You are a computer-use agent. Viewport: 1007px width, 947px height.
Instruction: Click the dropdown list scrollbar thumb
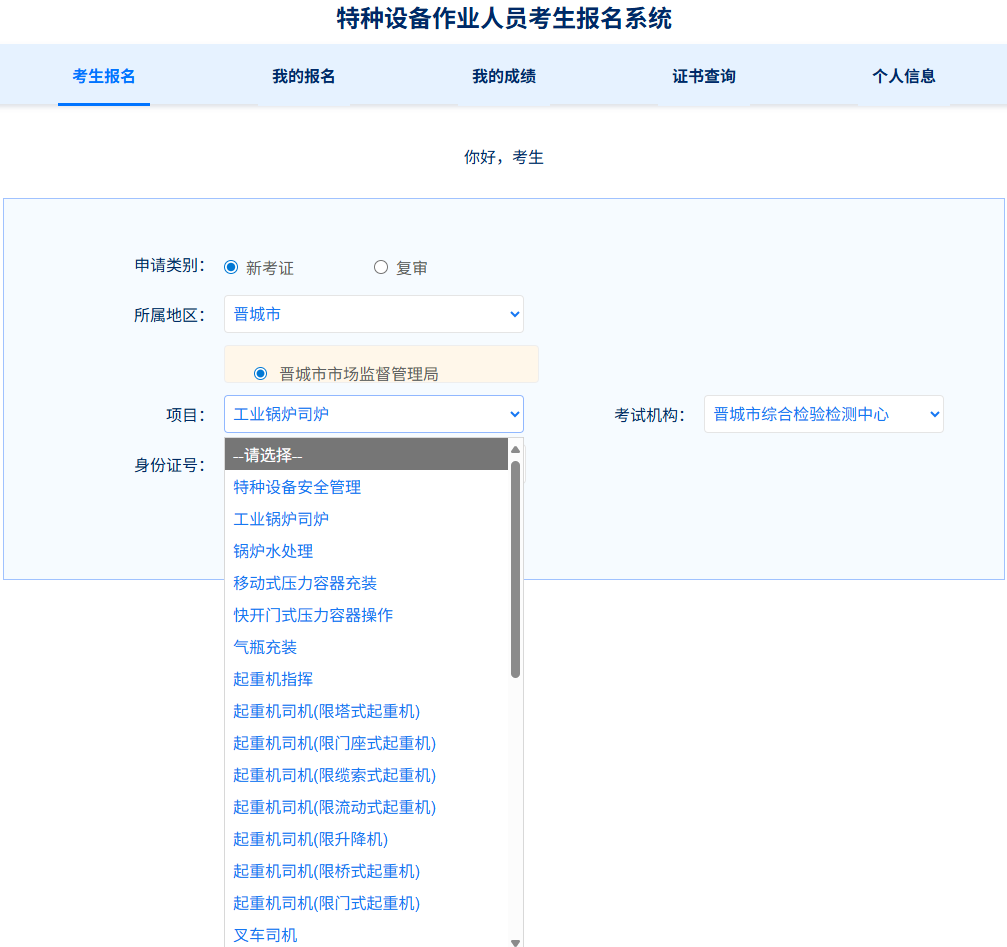pyautogui.click(x=515, y=568)
